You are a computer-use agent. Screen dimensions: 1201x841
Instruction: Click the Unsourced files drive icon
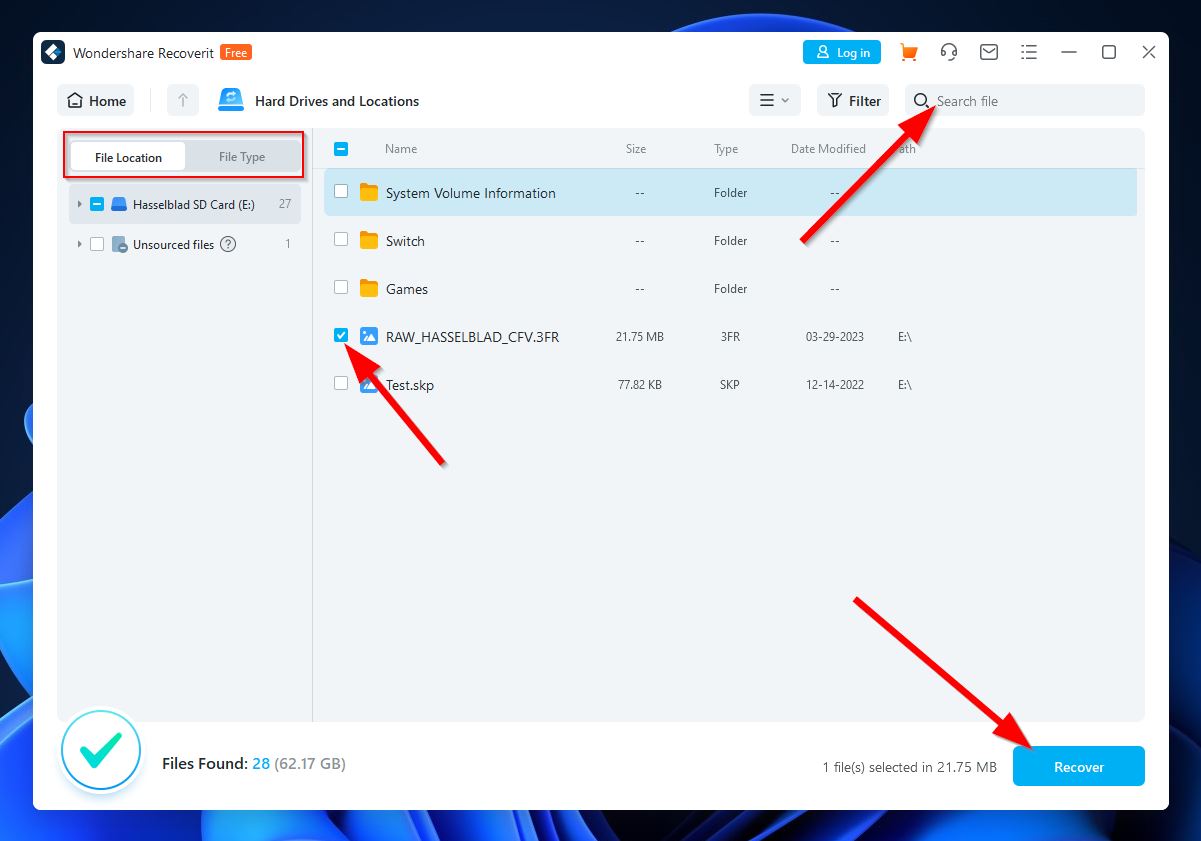click(119, 244)
